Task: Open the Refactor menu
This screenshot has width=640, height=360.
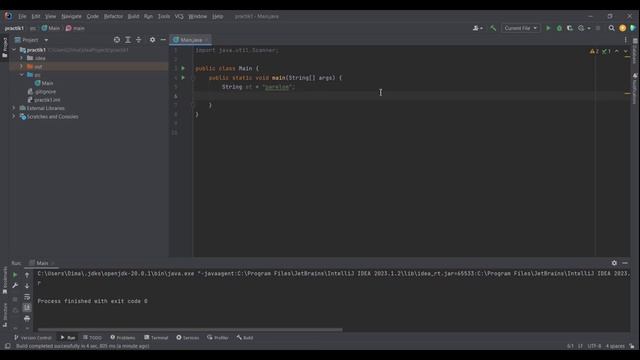Action: (x=113, y=16)
